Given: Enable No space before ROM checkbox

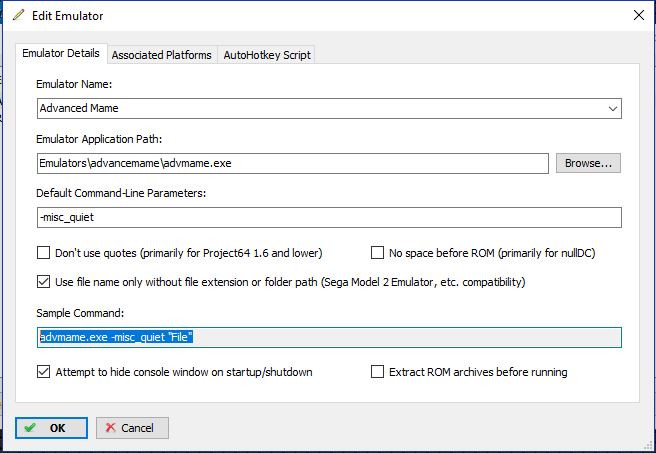Looking at the screenshot, I should [377, 253].
